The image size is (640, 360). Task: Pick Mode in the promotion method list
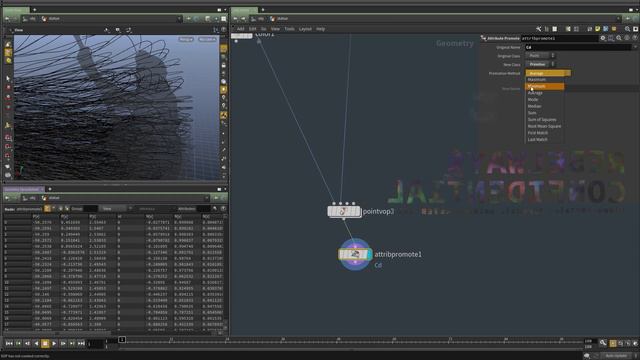[533, 100]
